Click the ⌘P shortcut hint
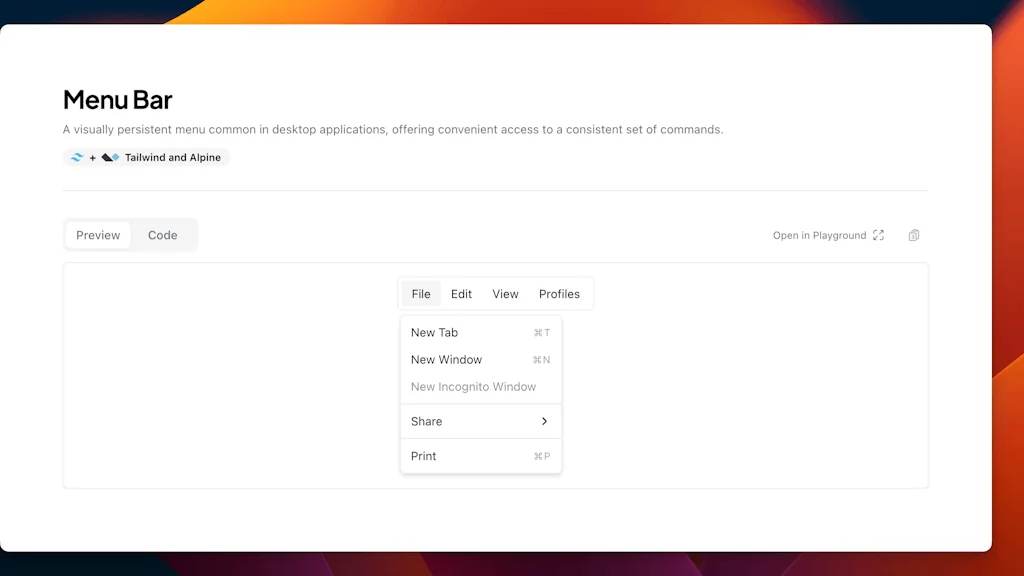This screenshot has width=1024, height=576. (x=541, y=457)
